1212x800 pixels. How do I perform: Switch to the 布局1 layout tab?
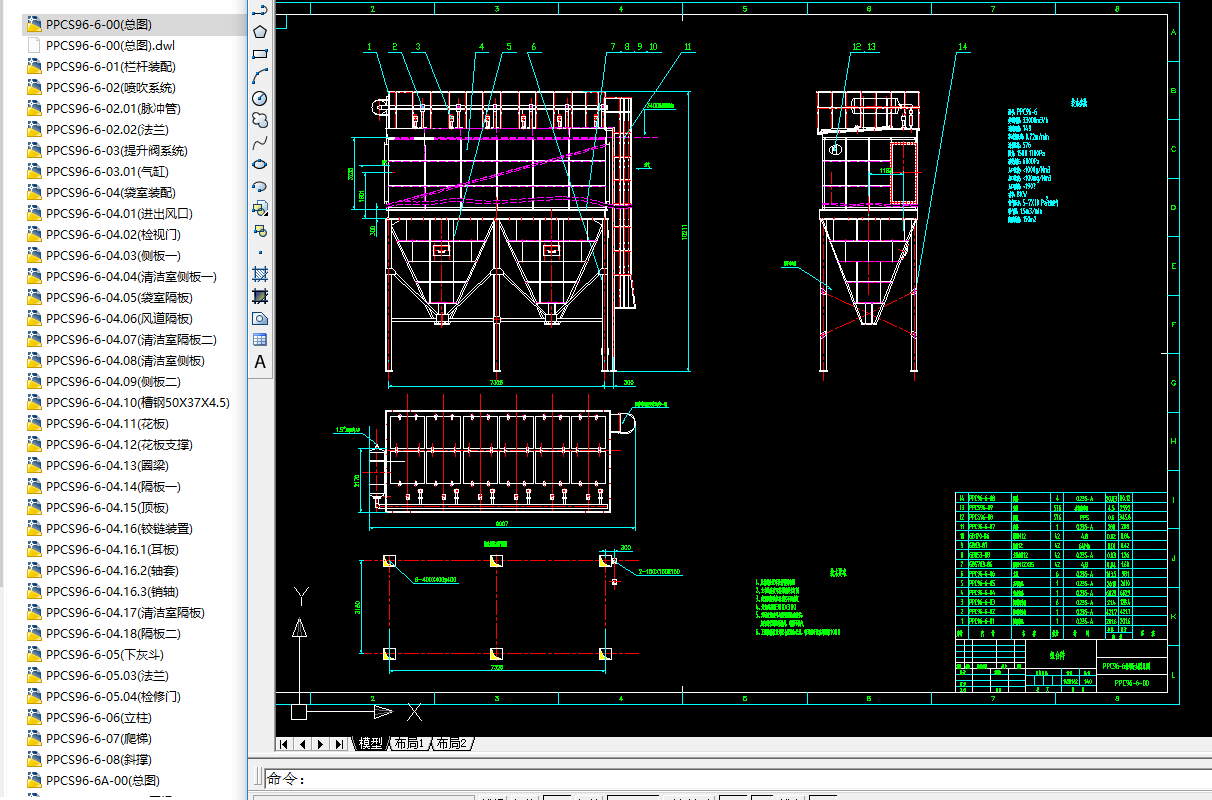click(408, 744)
